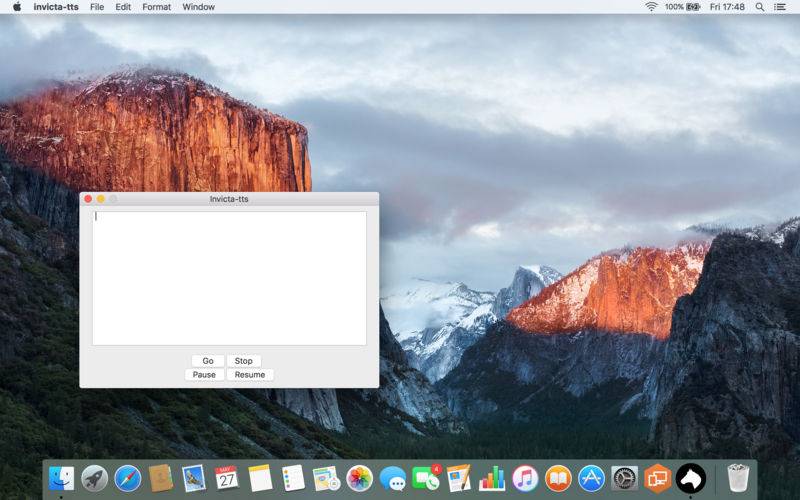Open Maps icon in dock
This screenshot has height=500, width=800.
click(x=327, y=479)
